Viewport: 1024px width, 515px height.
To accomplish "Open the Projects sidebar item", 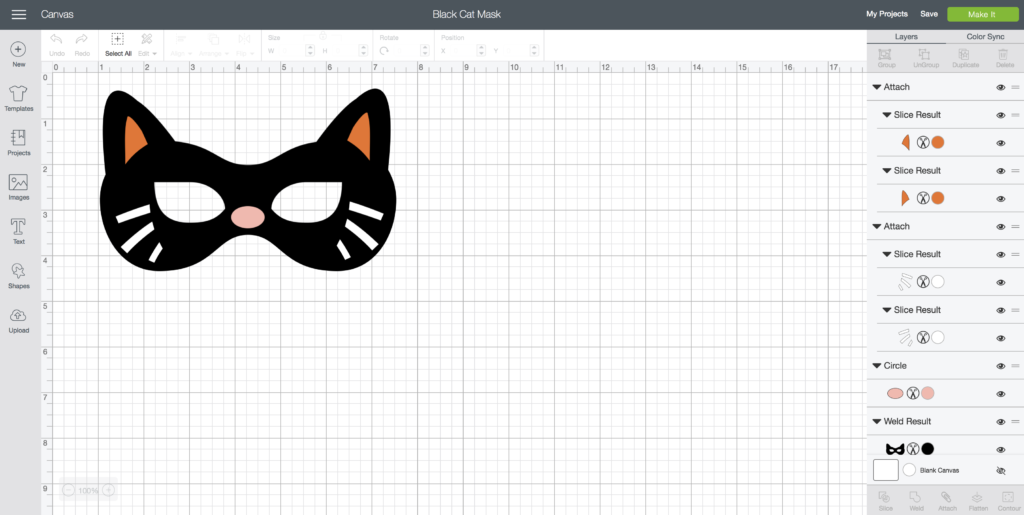I will [18, 142].
